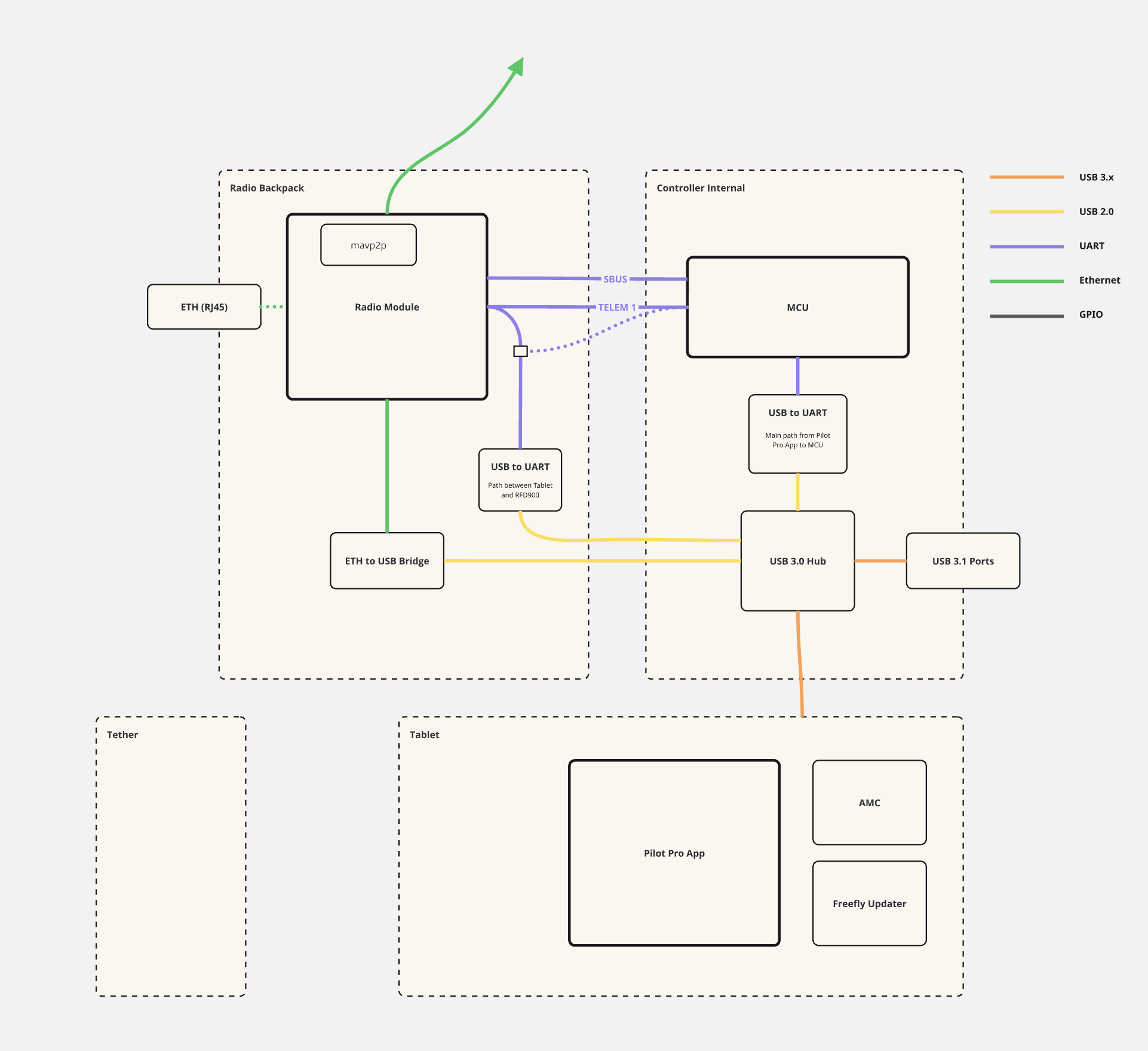The image size is (1148, 1051).
Task: Open the Freefly Updater block
Action: [869, 904]
